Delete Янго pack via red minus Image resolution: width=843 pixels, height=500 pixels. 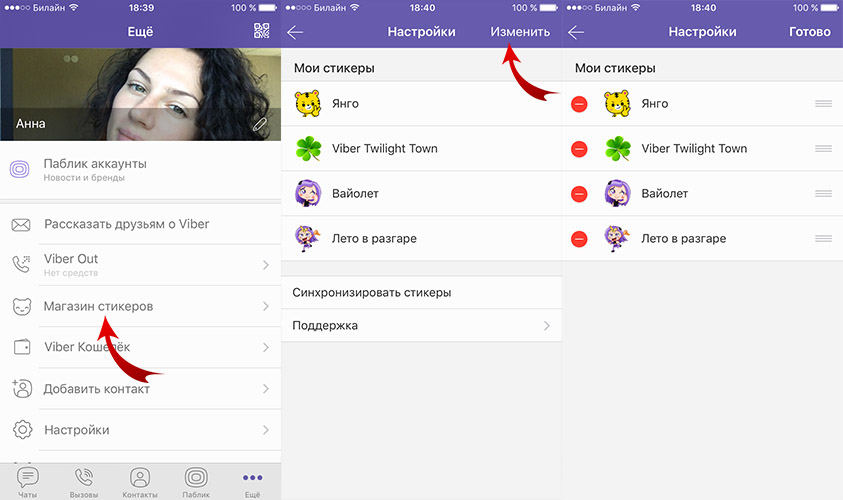(579, 104)
